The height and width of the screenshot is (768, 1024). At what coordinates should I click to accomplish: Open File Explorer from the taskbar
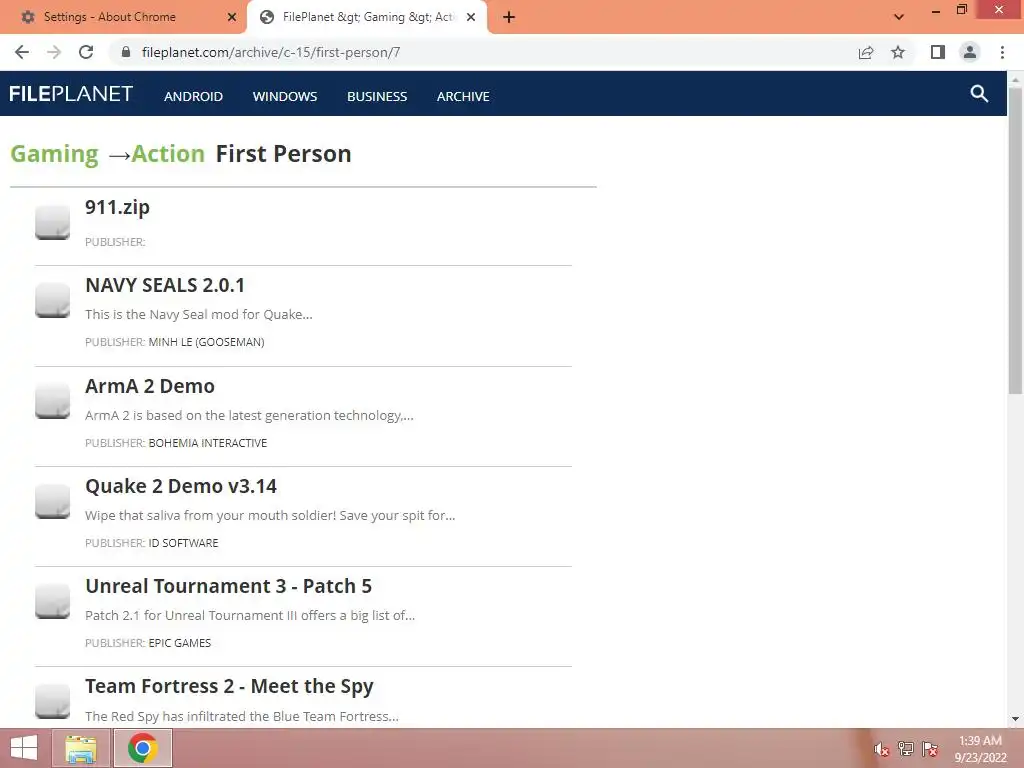point(81,748)
